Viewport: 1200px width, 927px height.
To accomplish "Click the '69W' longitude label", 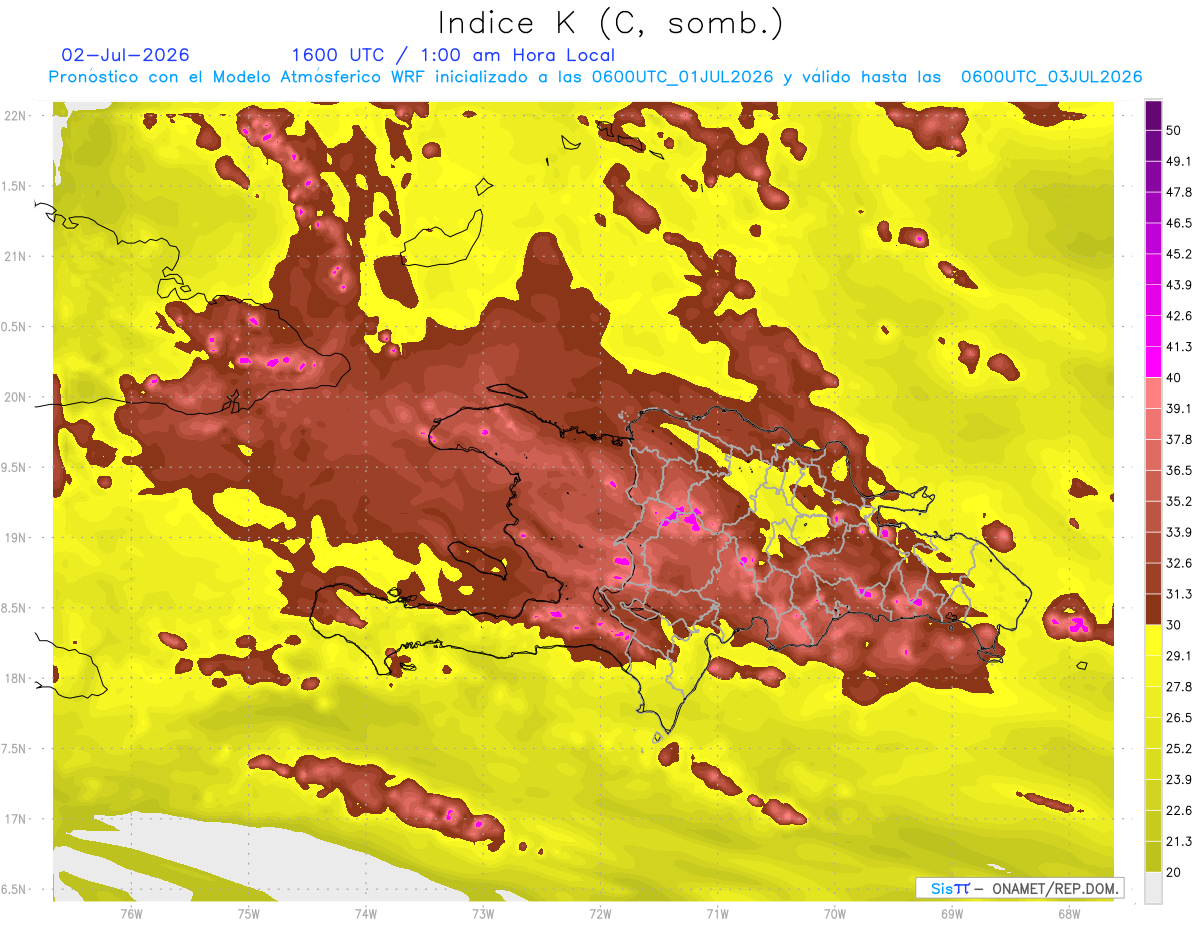I will 952,914.
